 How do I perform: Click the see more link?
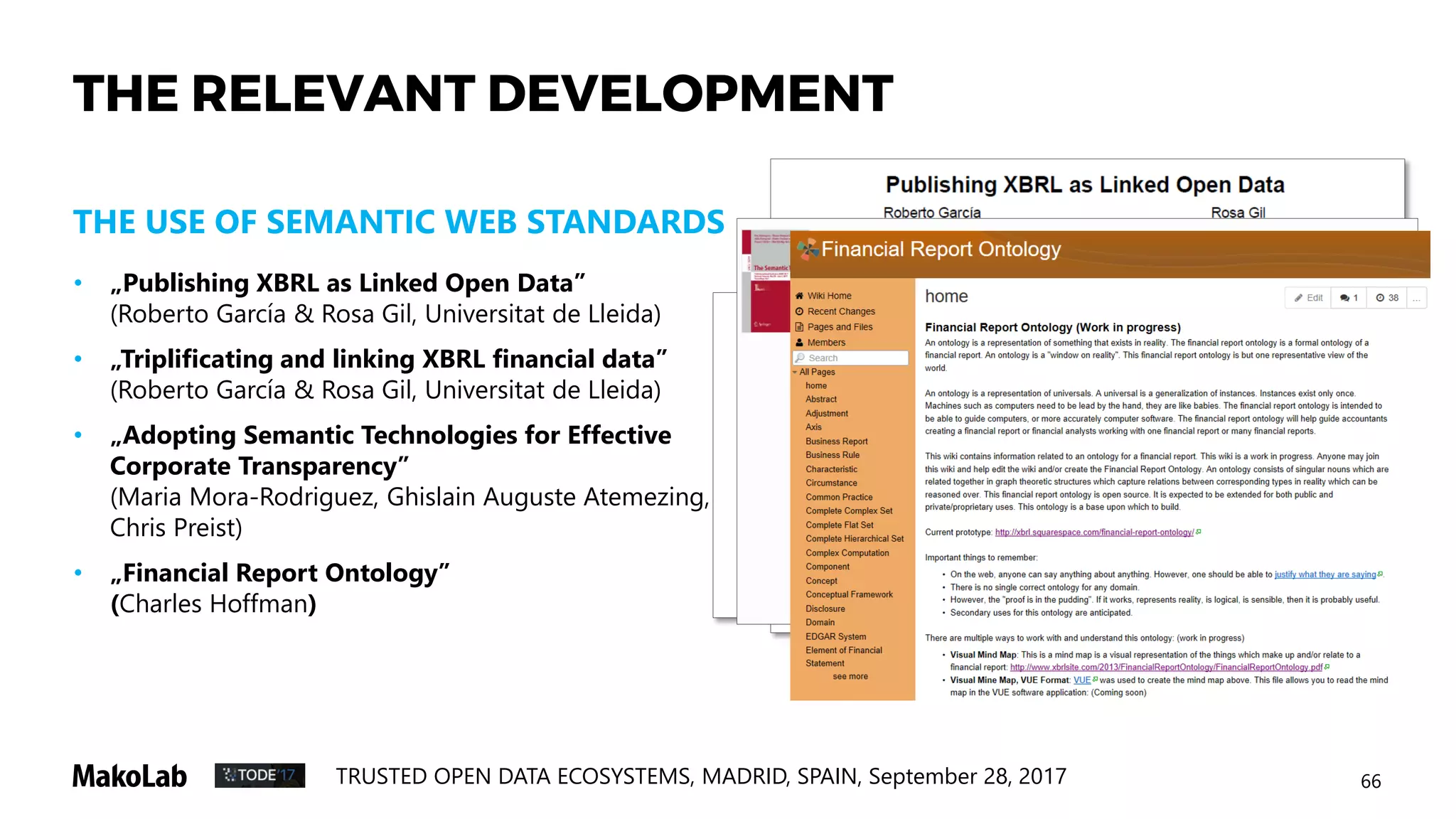[x=850, y=676]
